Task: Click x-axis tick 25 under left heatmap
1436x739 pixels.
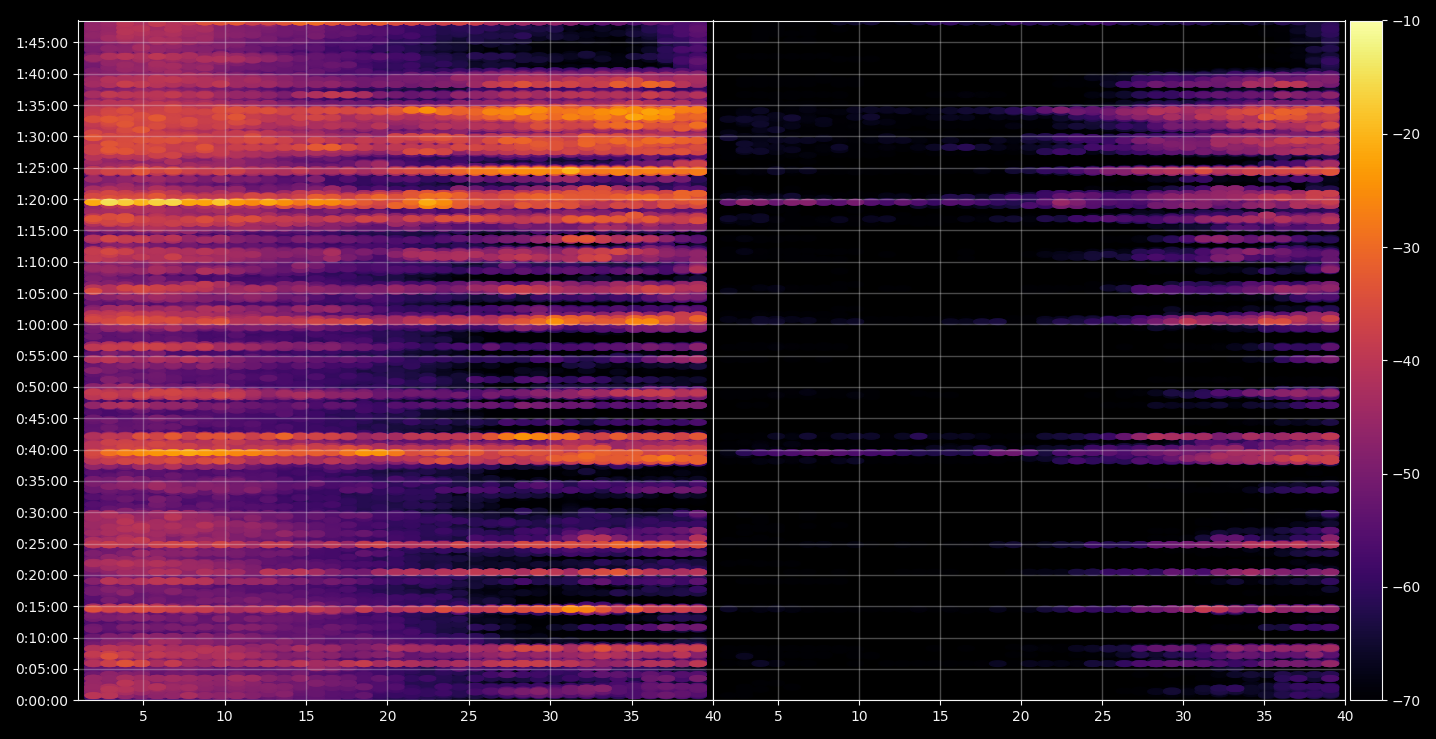Action: click(469, 716)
